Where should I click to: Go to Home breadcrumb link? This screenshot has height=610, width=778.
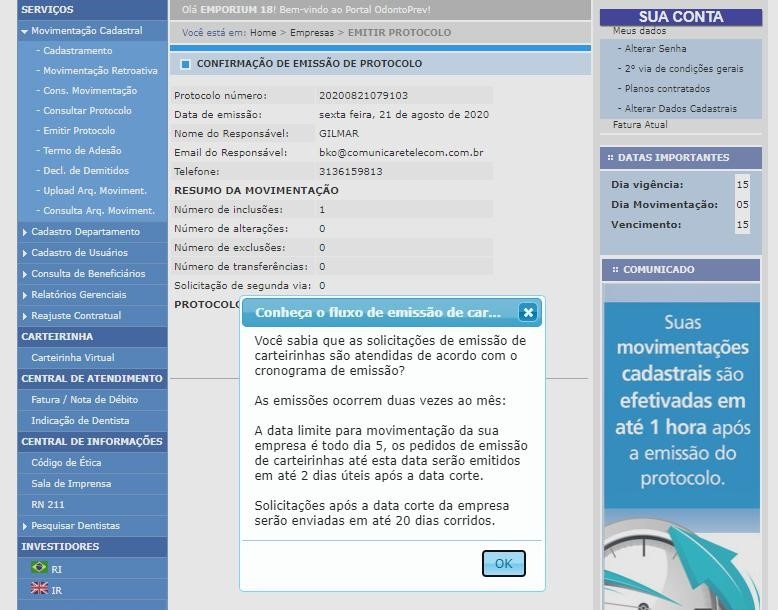263,33
